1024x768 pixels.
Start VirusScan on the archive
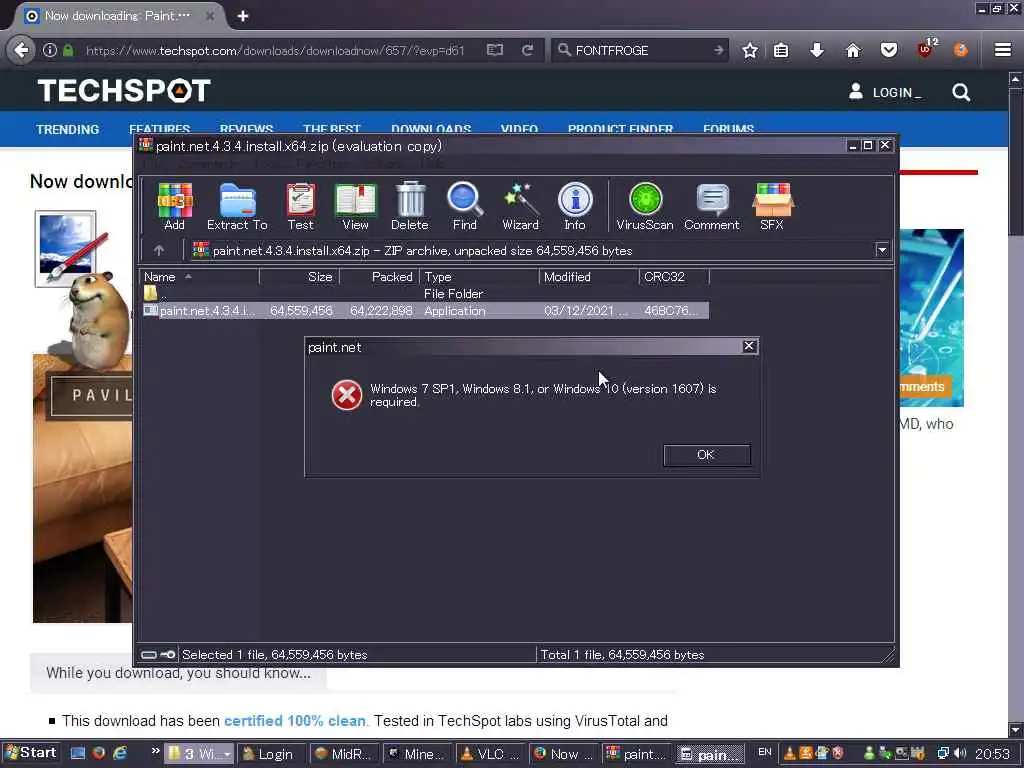click(x=645, y=206)
